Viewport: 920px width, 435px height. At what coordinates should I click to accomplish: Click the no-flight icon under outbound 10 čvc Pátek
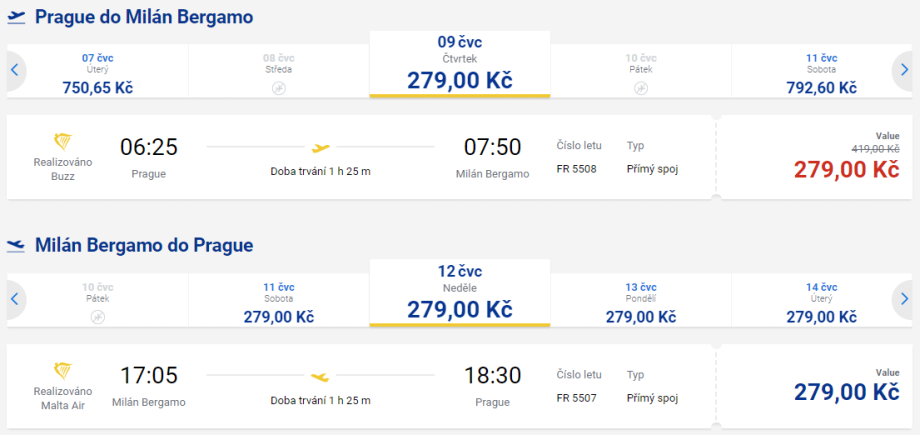point(641,88)
